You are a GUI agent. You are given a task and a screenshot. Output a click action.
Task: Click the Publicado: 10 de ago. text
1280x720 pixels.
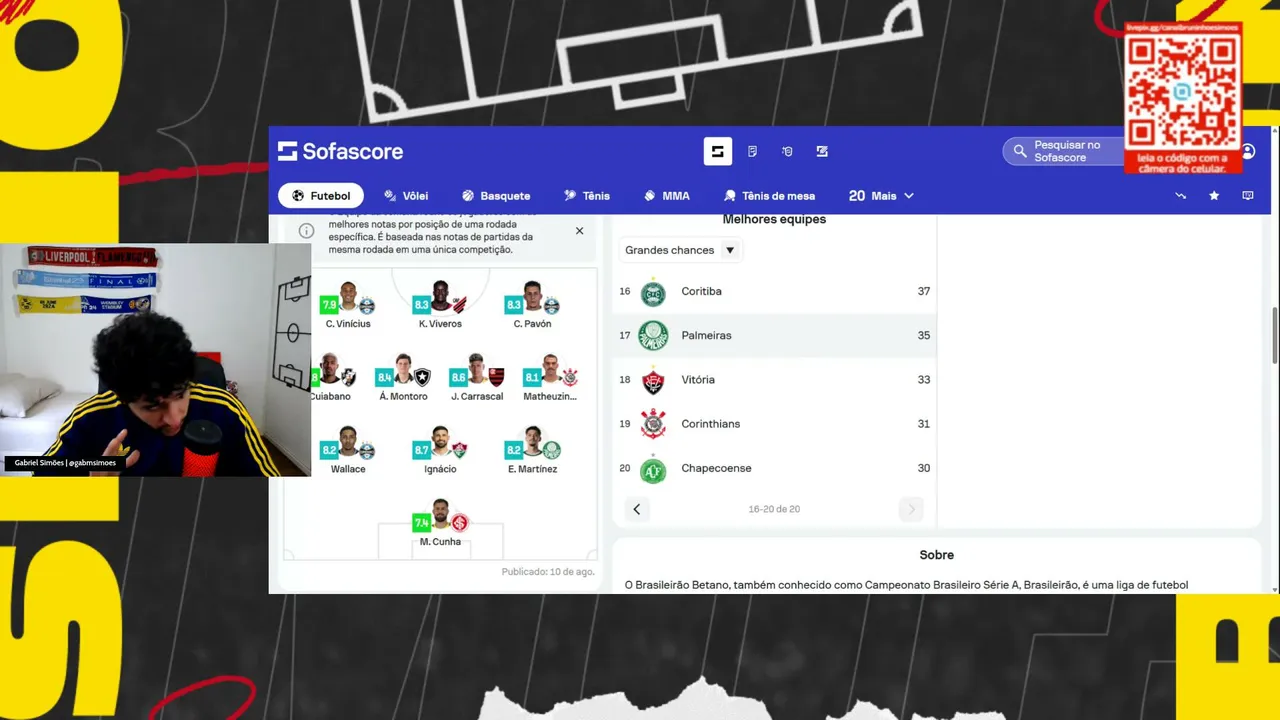click(x=548, y=572)
